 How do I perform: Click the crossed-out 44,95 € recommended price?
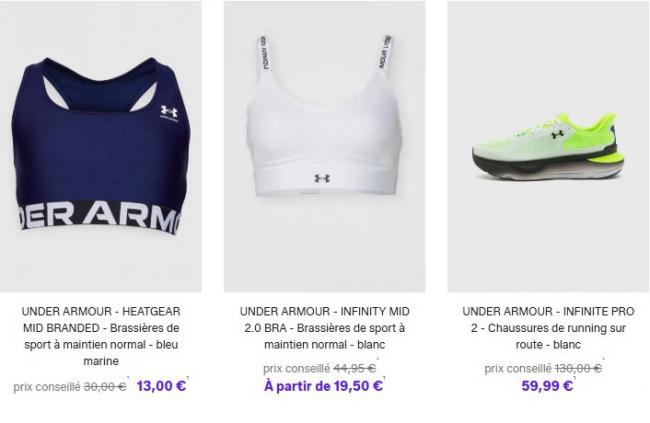pos(354,368)
